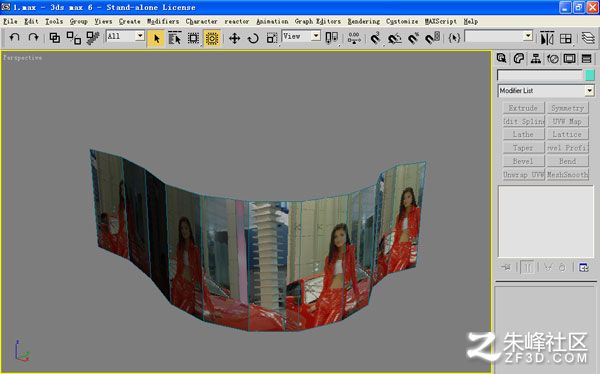Choose the Select and Rotate tool
The image size is (600, 374).
253,38
